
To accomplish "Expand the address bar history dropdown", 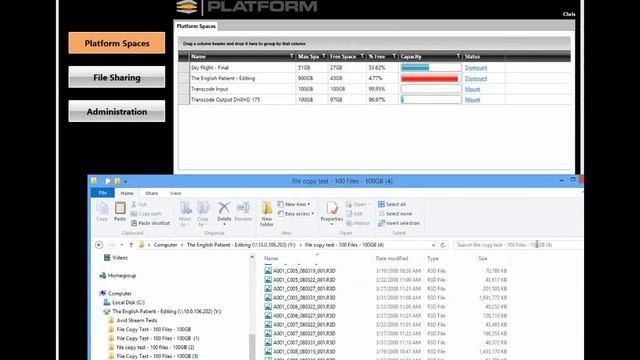I will pyautogui.click(x=433, y=245).
